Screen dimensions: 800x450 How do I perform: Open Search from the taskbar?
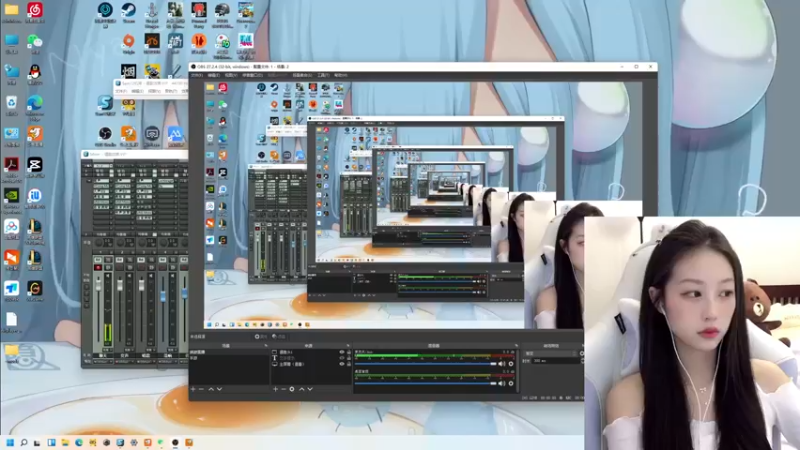click(x=23, y=442)
